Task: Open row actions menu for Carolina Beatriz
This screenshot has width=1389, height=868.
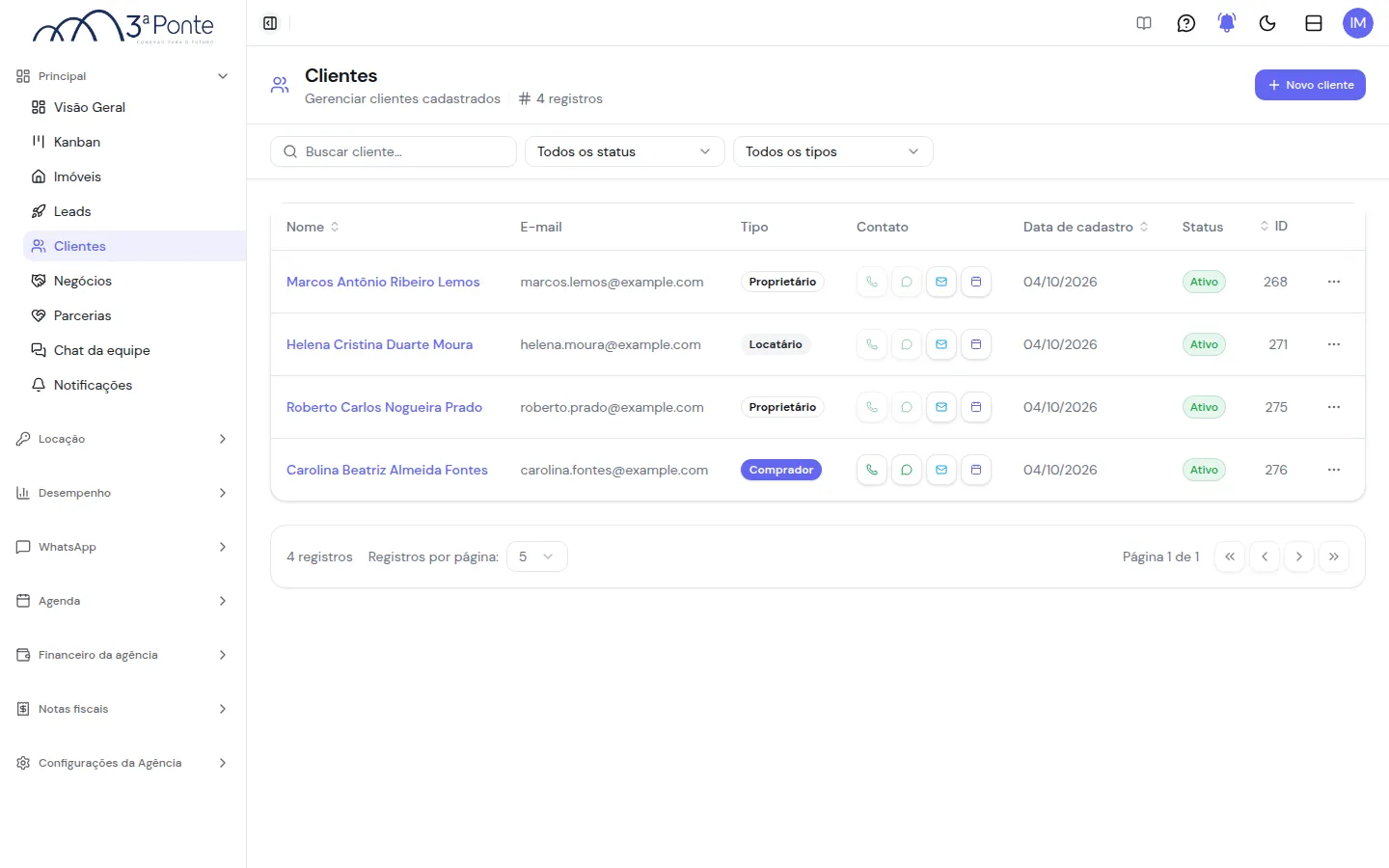Action: click(x=1334, y=470)
